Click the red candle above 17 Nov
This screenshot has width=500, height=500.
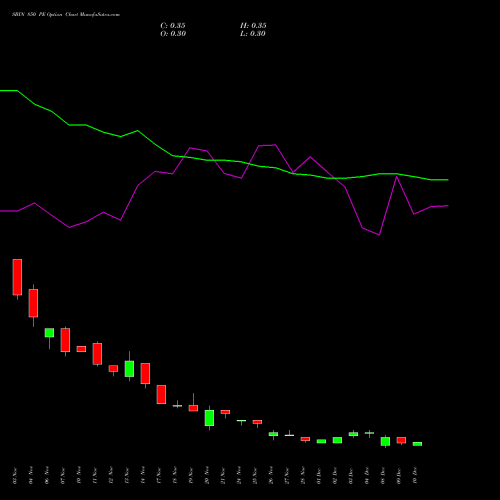[161, 394]
